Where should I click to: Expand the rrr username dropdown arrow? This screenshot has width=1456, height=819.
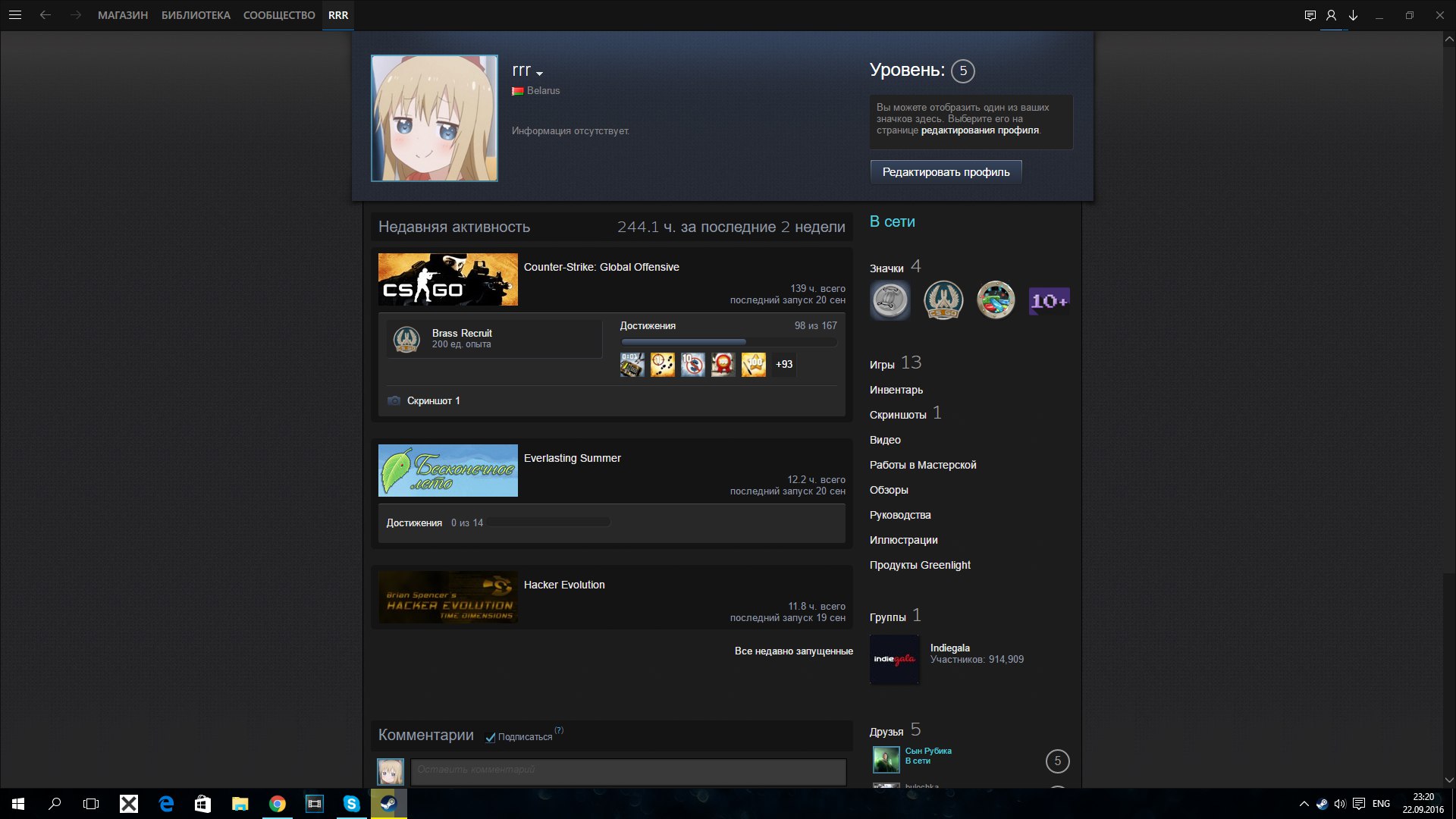(x=540, y=74)
